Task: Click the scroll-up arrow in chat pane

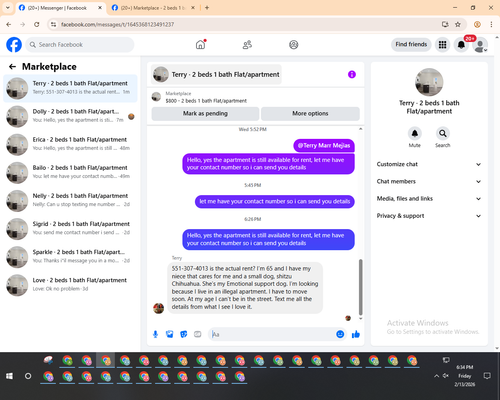Action: (360, 129)
